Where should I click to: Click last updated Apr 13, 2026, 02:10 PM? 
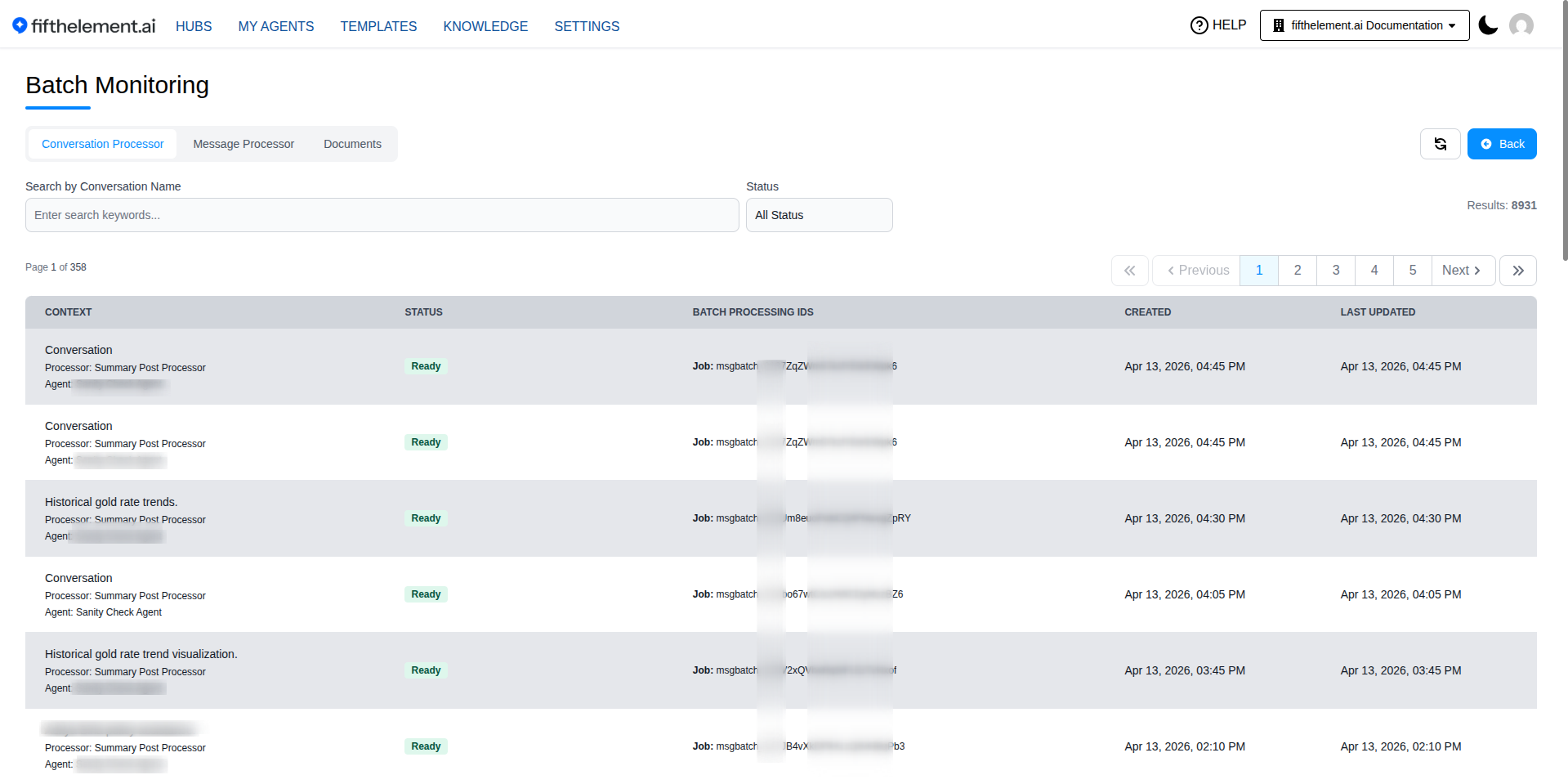click(x=1400, y=746)
